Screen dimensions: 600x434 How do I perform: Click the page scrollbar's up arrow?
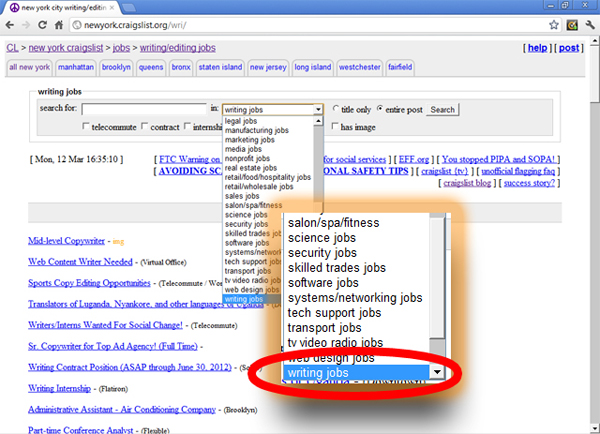[595, 41]
